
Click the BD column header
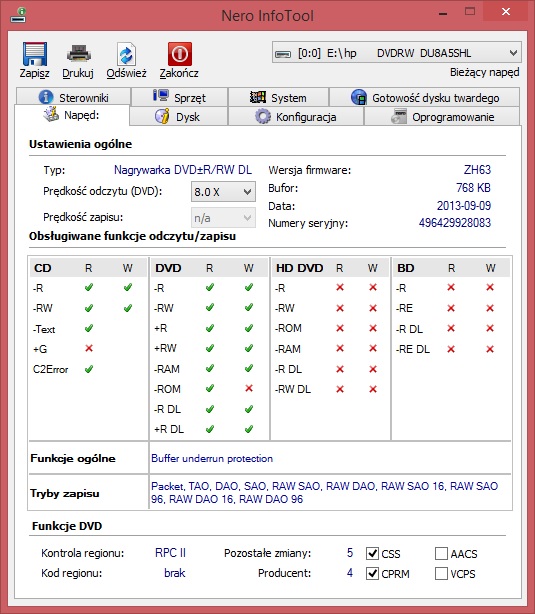click(x=405, y=268)
